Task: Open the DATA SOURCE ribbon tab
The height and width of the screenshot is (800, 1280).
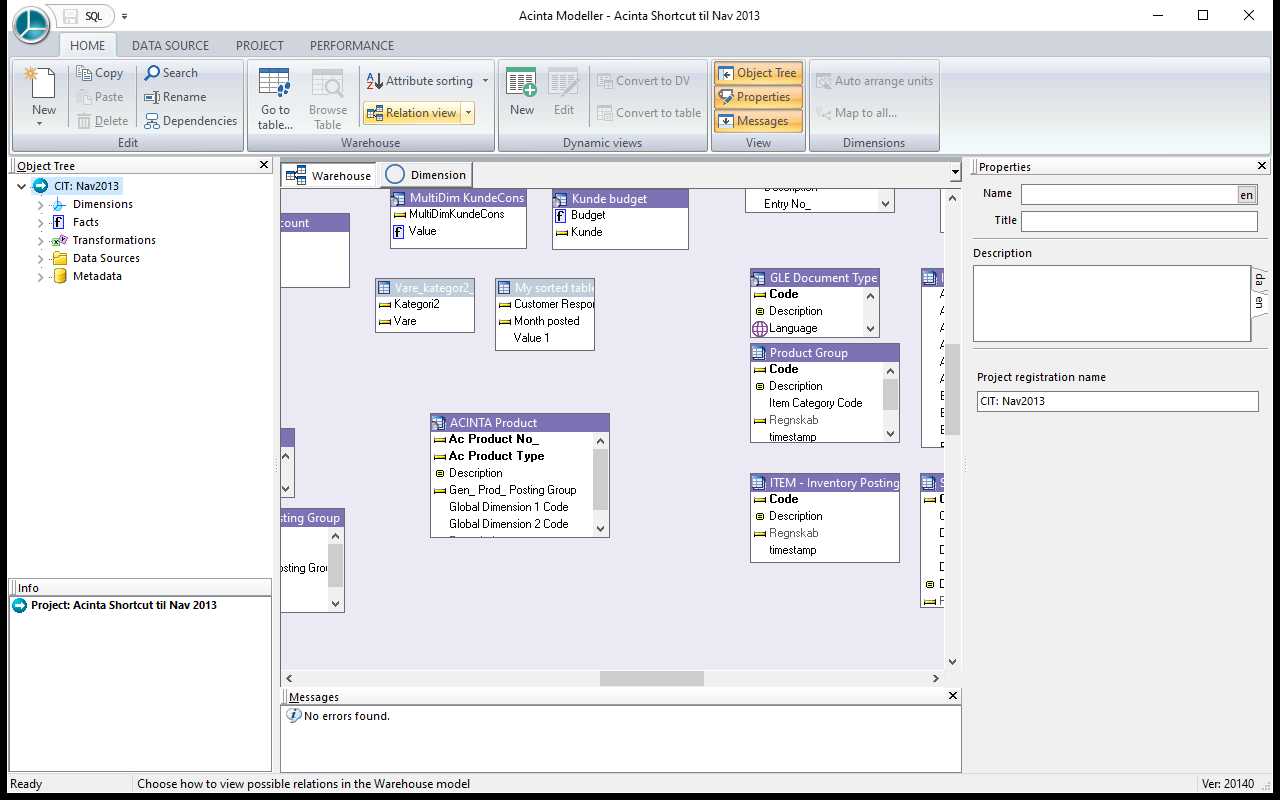Action: [x=171, y=45]
